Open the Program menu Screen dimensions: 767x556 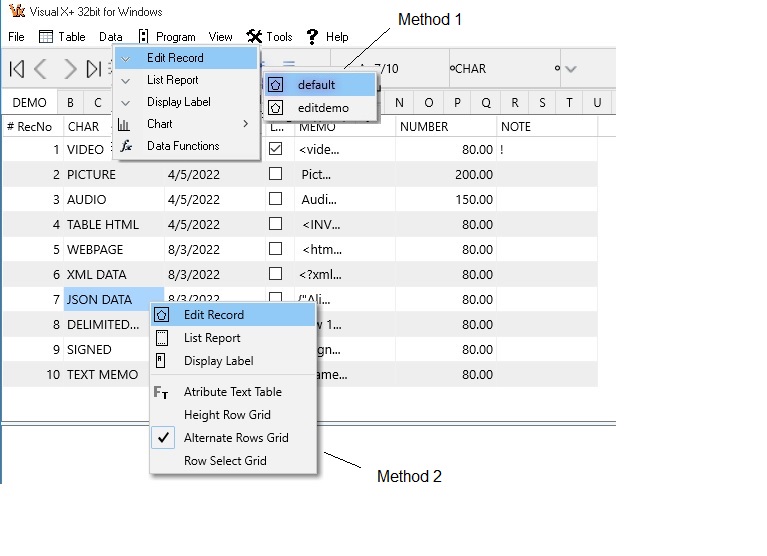(x=176, y=37)
